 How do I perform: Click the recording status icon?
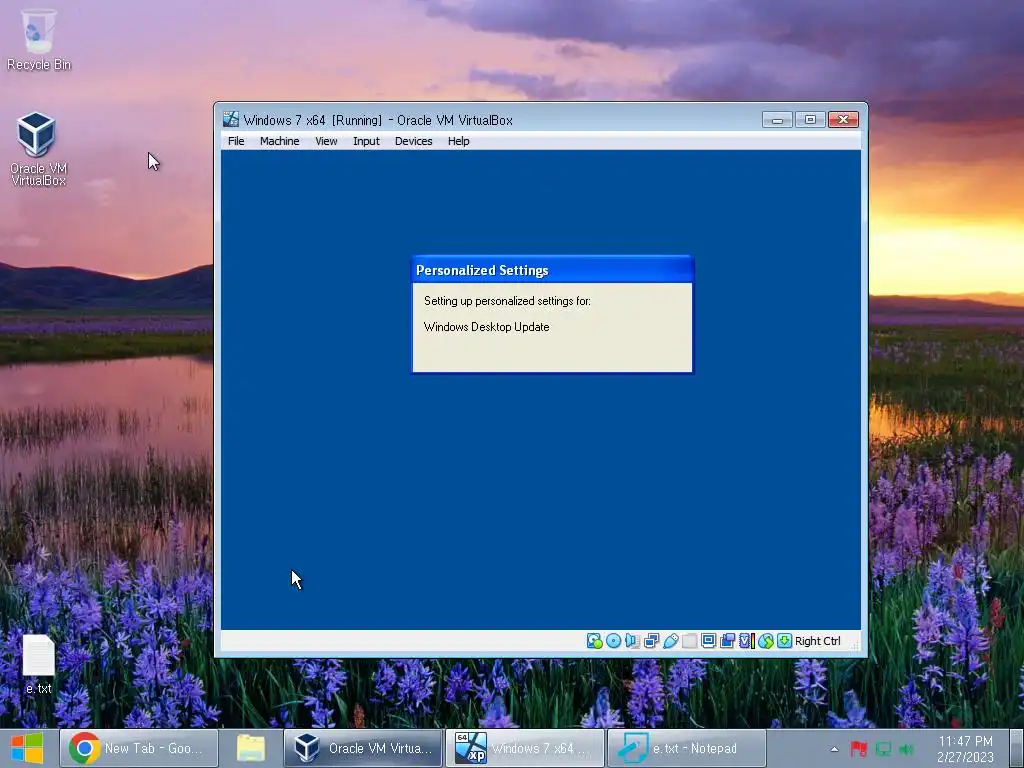tap(728, 641)
